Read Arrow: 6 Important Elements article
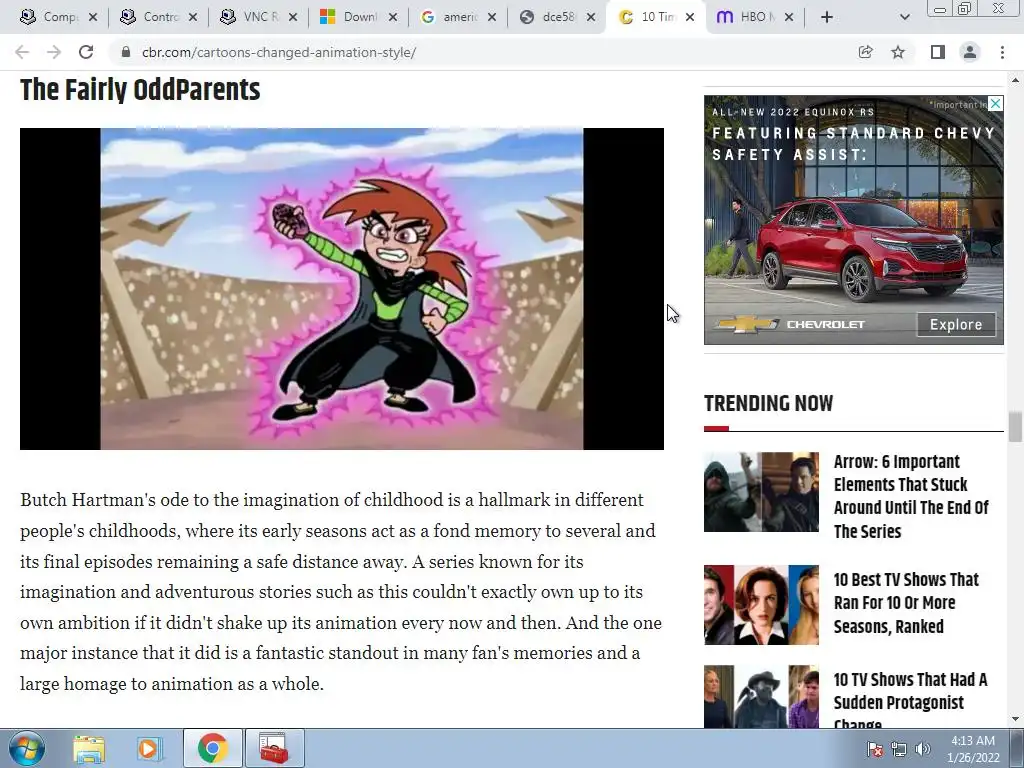Screen dimensions: 1024x768 click(911, 496)
